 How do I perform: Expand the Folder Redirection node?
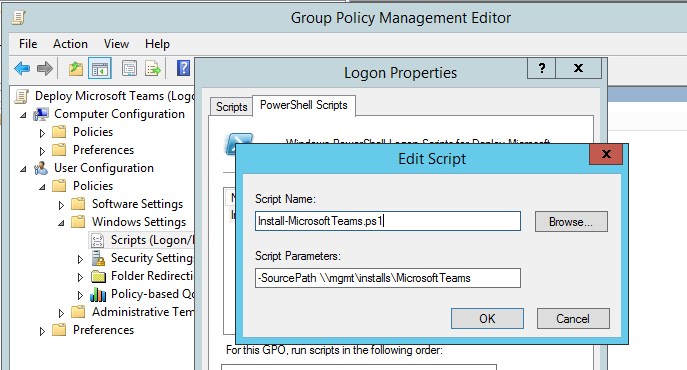pos(80,277)
